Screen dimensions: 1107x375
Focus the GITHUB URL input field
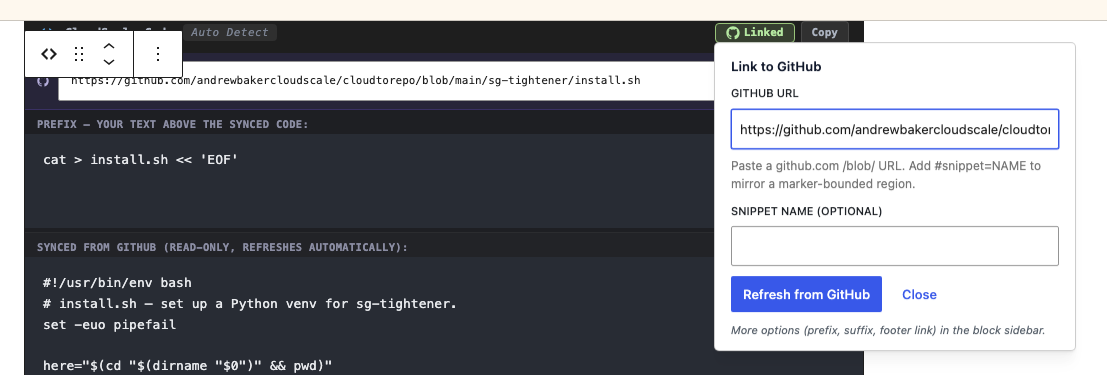point(894,129)
